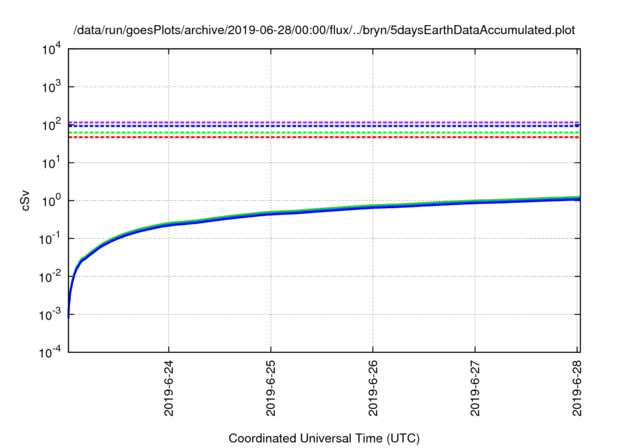Select the y-axis label 10^4
Image resolution: width=640 pixels, height=448 pixels.
[x=51, y=49]
